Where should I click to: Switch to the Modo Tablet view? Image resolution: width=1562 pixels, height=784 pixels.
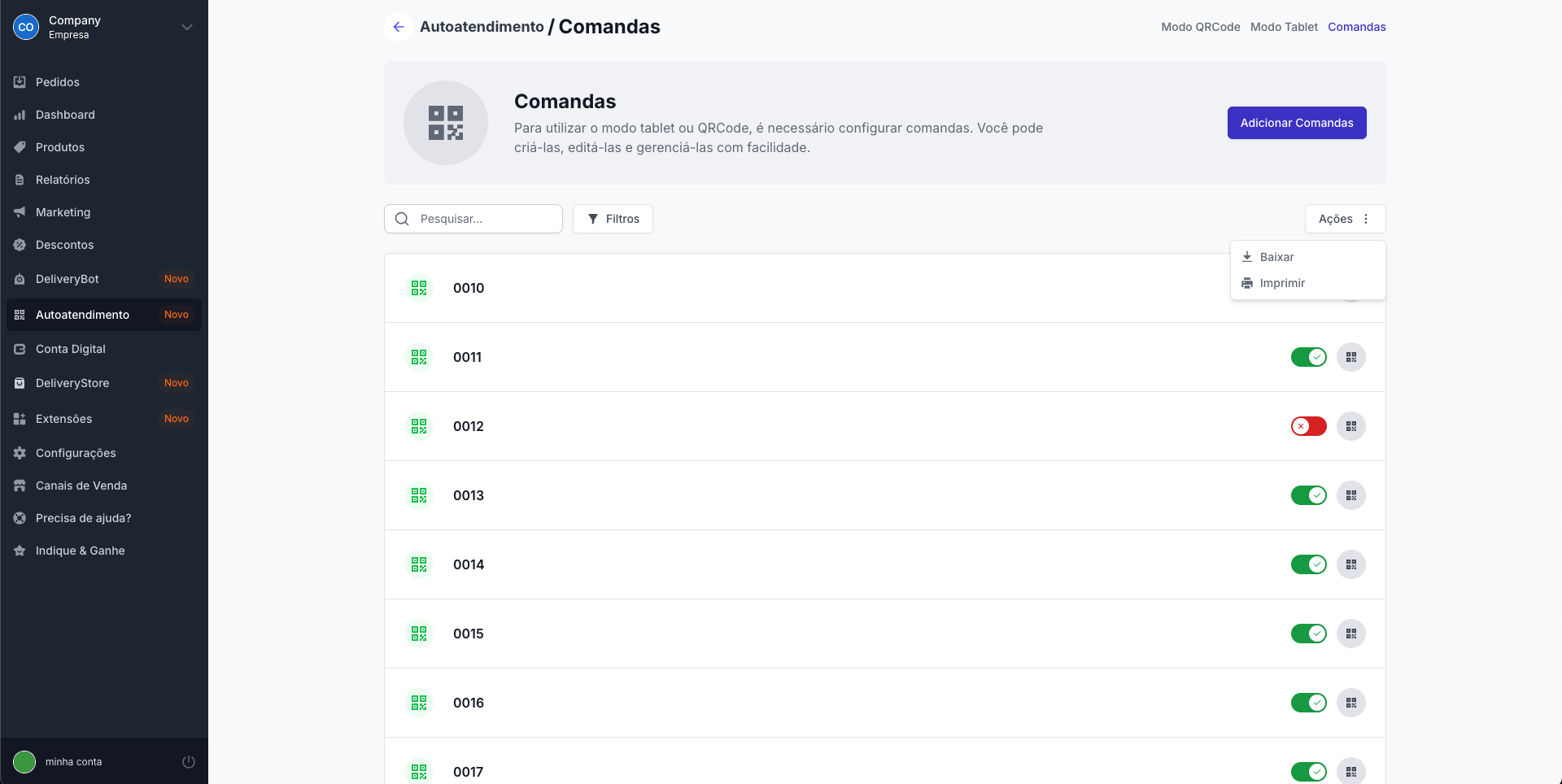(1284, 27)
